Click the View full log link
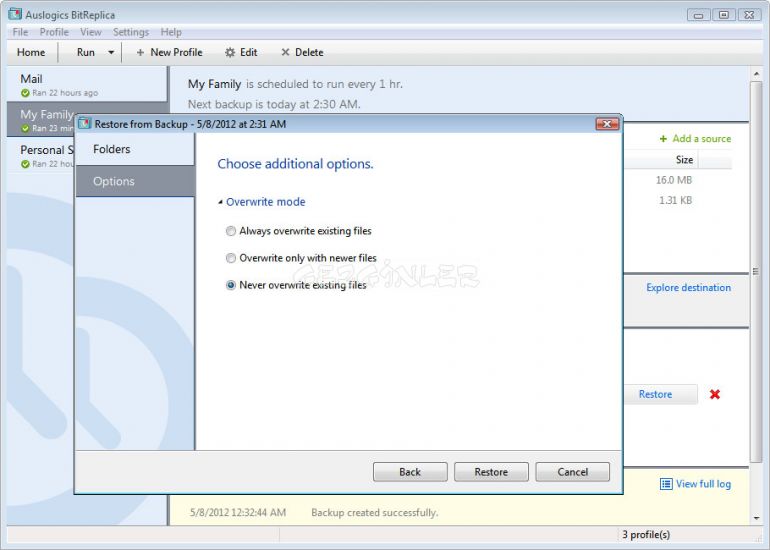 coord(703,484)
